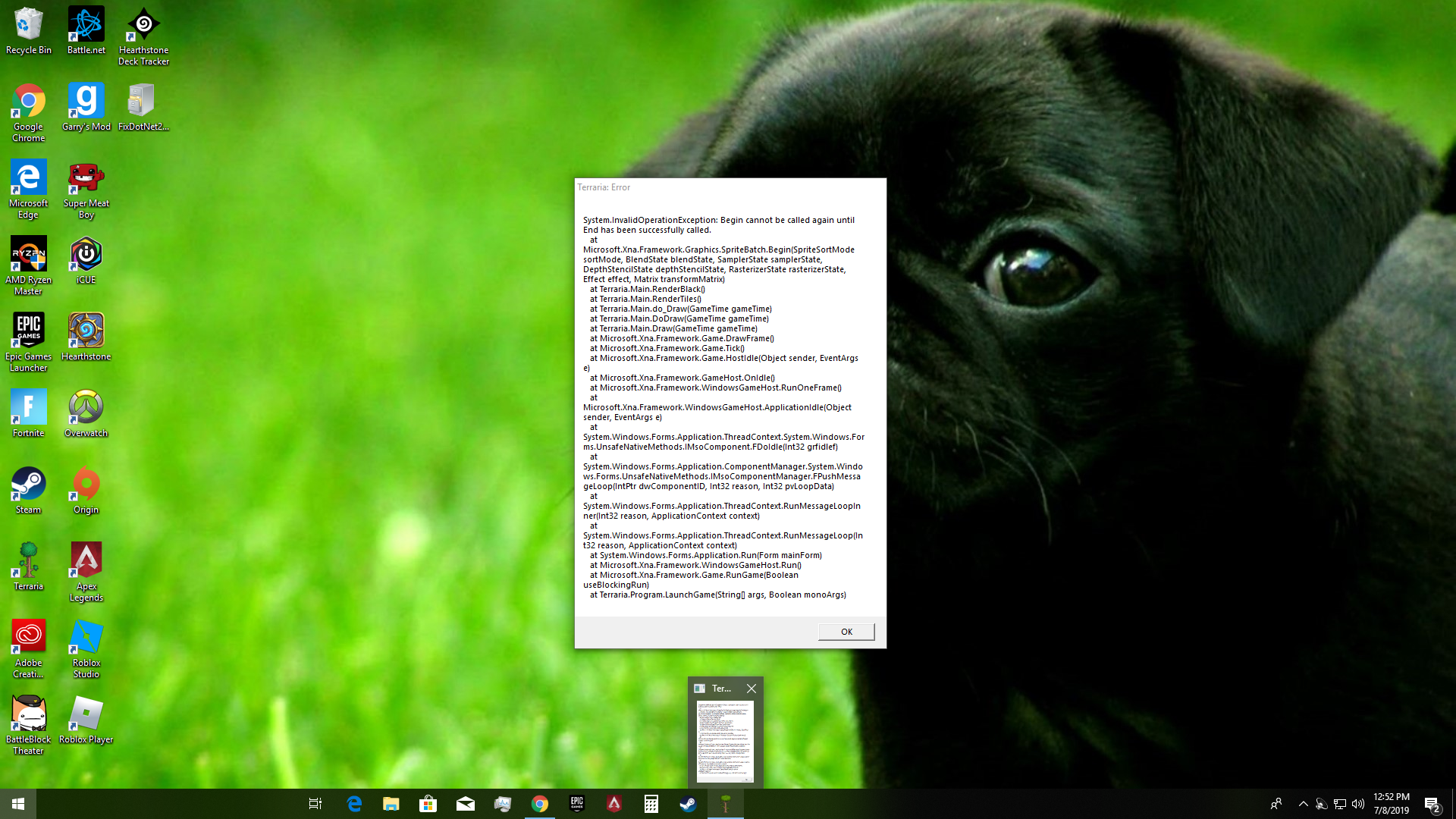The width and height of the screenshot is (1456, 819).
Task: Select the Steam desktop shortcut
Action: [x=29, y=491]
